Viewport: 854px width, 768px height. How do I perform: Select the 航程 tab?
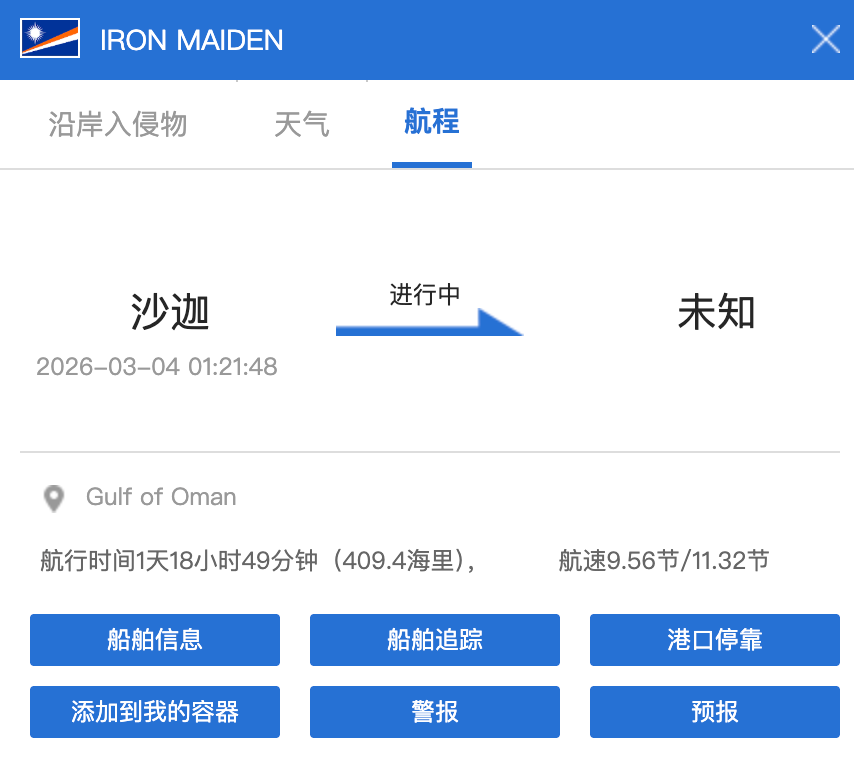pyautogui.click(x=431, y=122)
